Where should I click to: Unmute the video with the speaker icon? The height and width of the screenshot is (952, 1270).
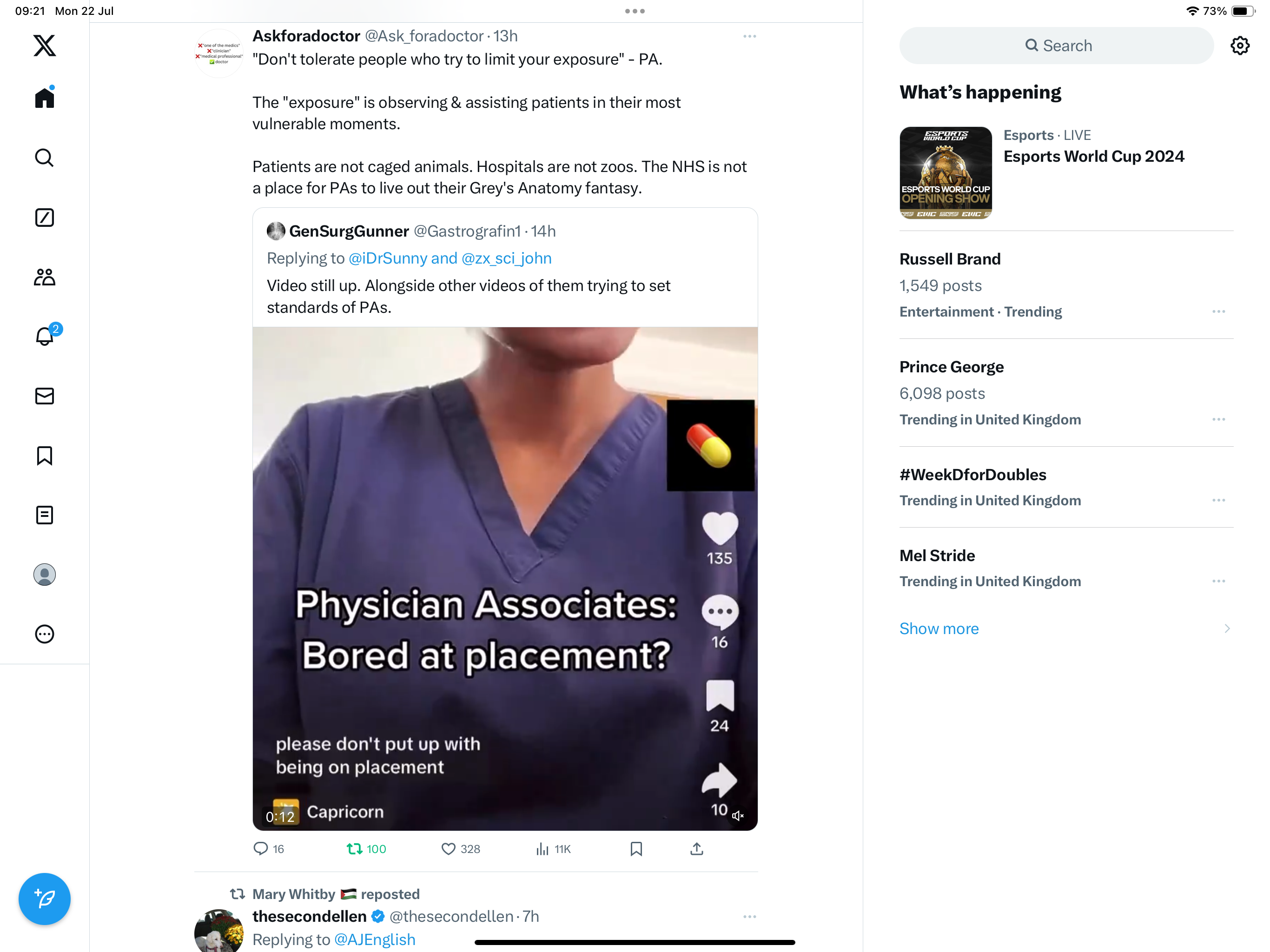[x=738, y=815]
